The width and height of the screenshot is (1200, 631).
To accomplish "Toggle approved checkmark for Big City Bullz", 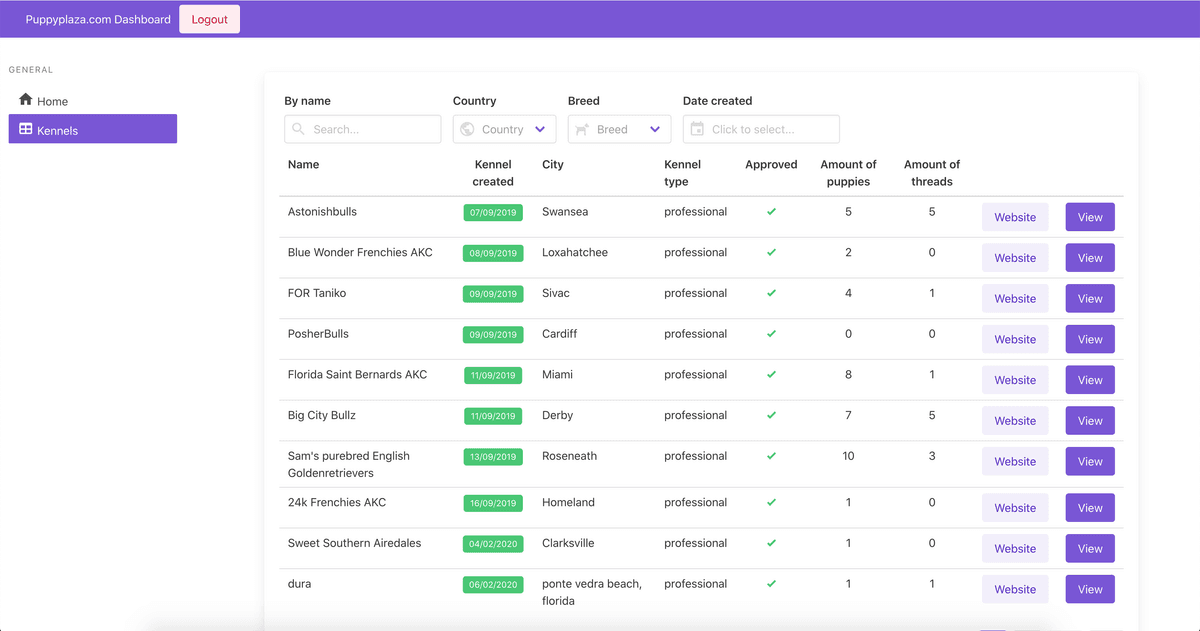I will (771, 415).
